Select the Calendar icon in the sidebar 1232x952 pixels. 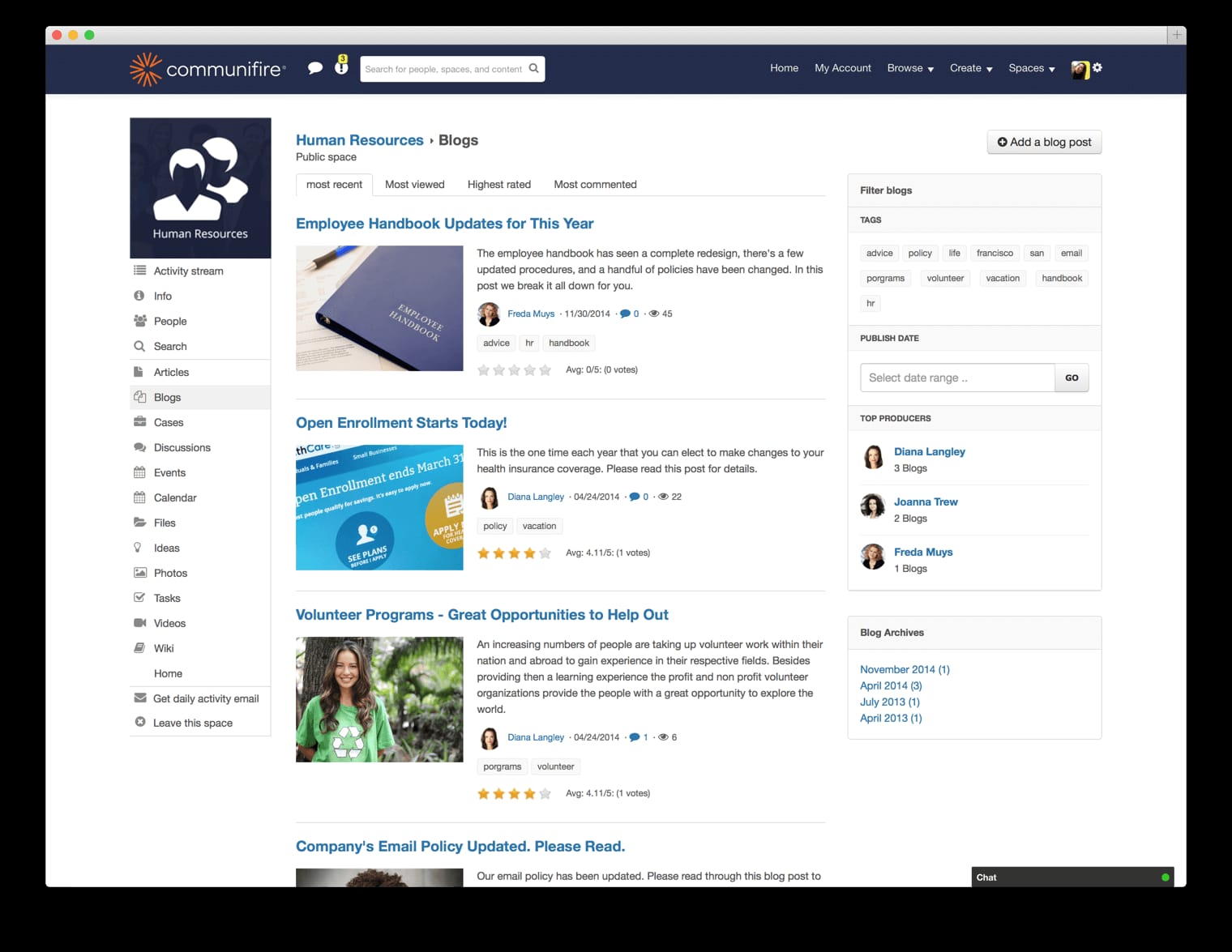click(139, 497)
